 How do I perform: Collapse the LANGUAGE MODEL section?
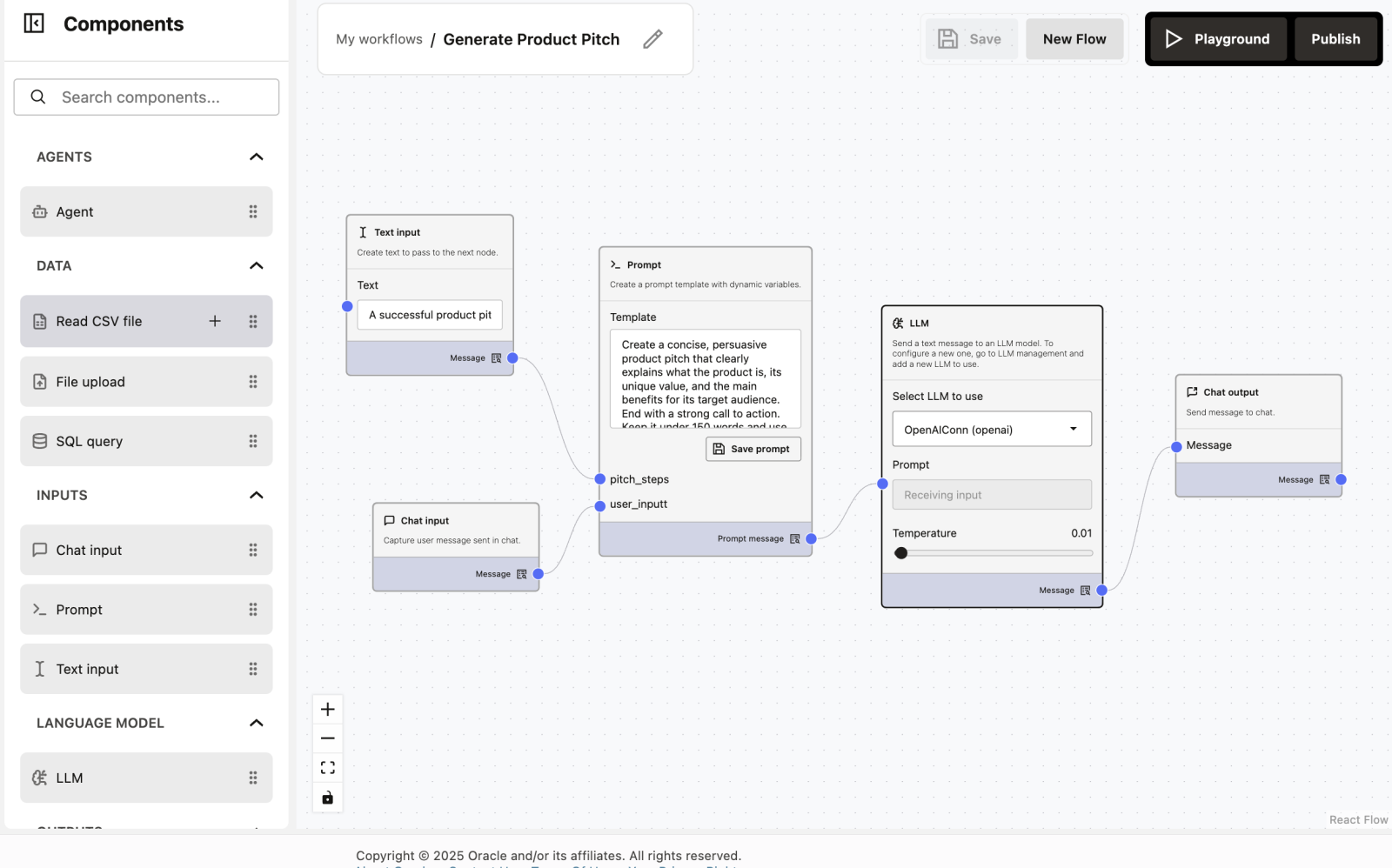pyautogui.click(x=256, y=722)
